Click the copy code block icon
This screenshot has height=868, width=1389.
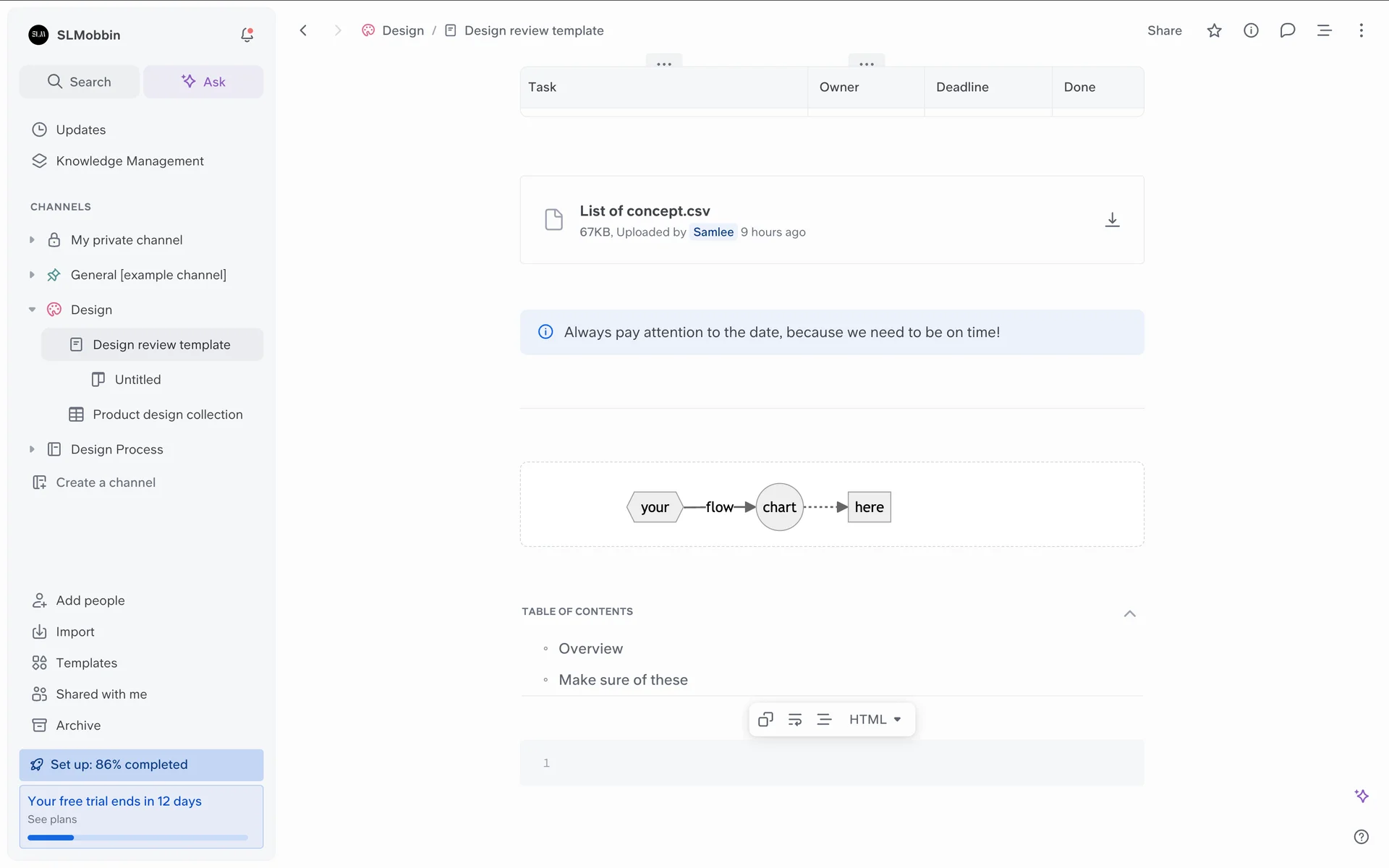point(765,719)
